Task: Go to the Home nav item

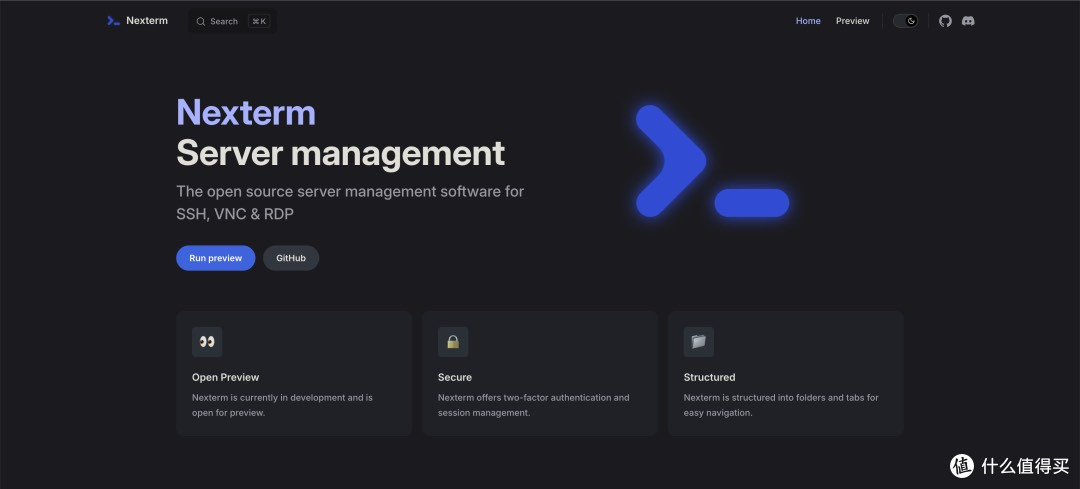Action: tap(808, 21)
